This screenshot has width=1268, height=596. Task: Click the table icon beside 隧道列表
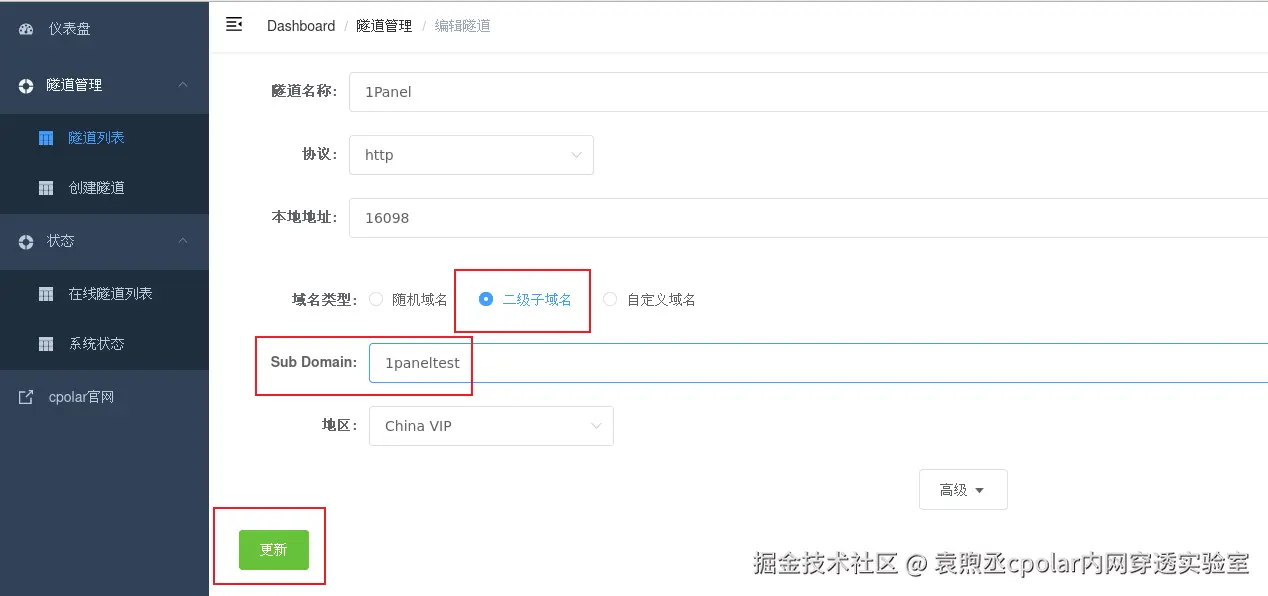[46, 138]
